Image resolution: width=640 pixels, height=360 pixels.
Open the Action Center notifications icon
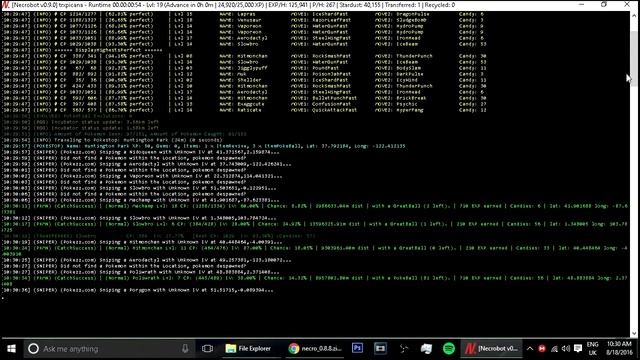coord(578,349)
